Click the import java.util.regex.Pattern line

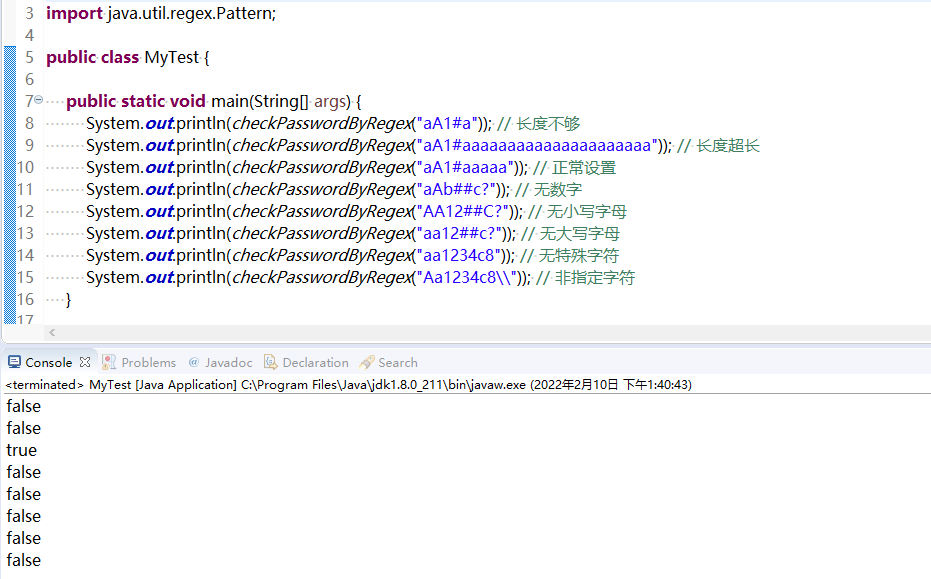click(x=161, y=13)
